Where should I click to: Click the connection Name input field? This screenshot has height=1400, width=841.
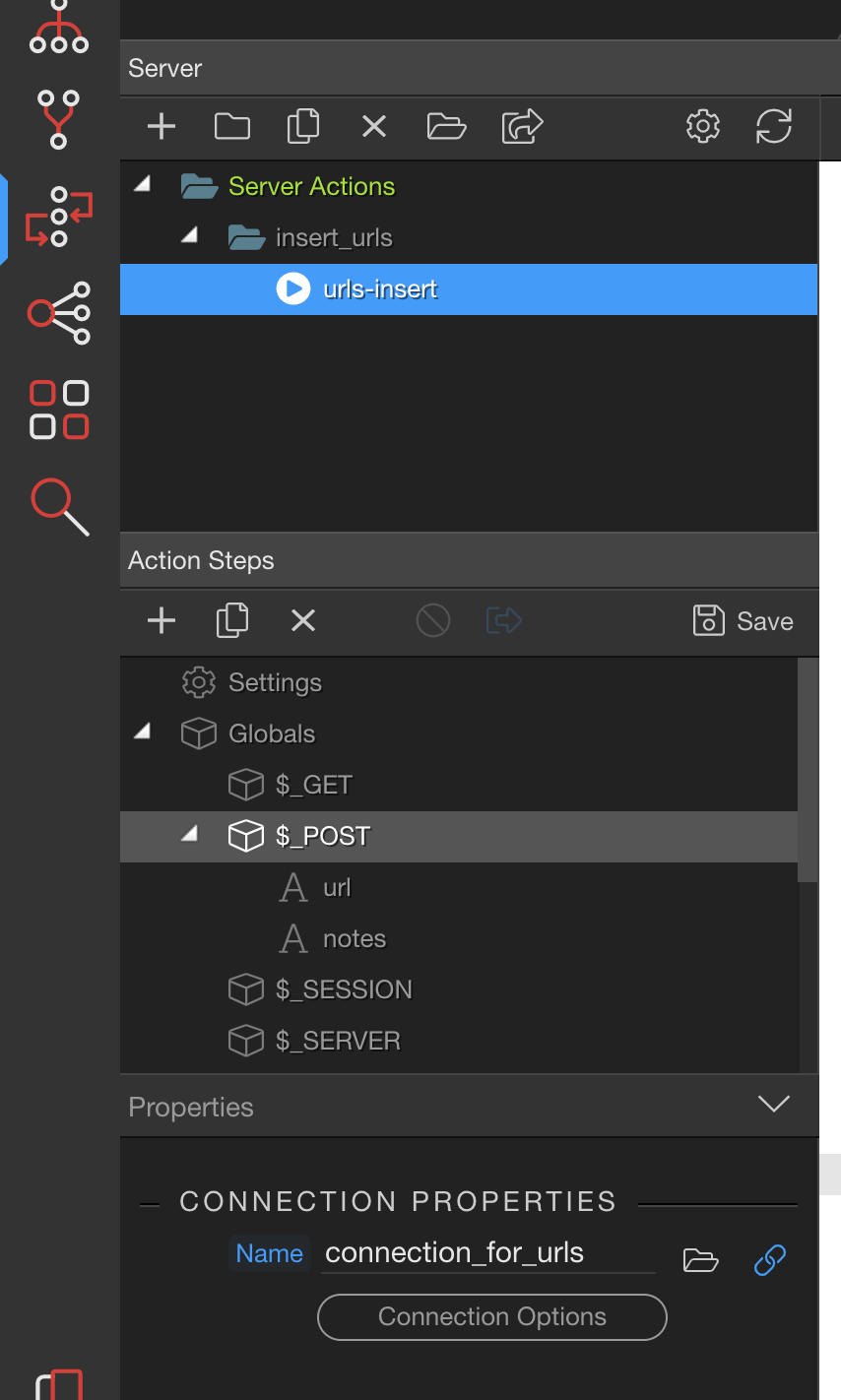(488, 1253)
